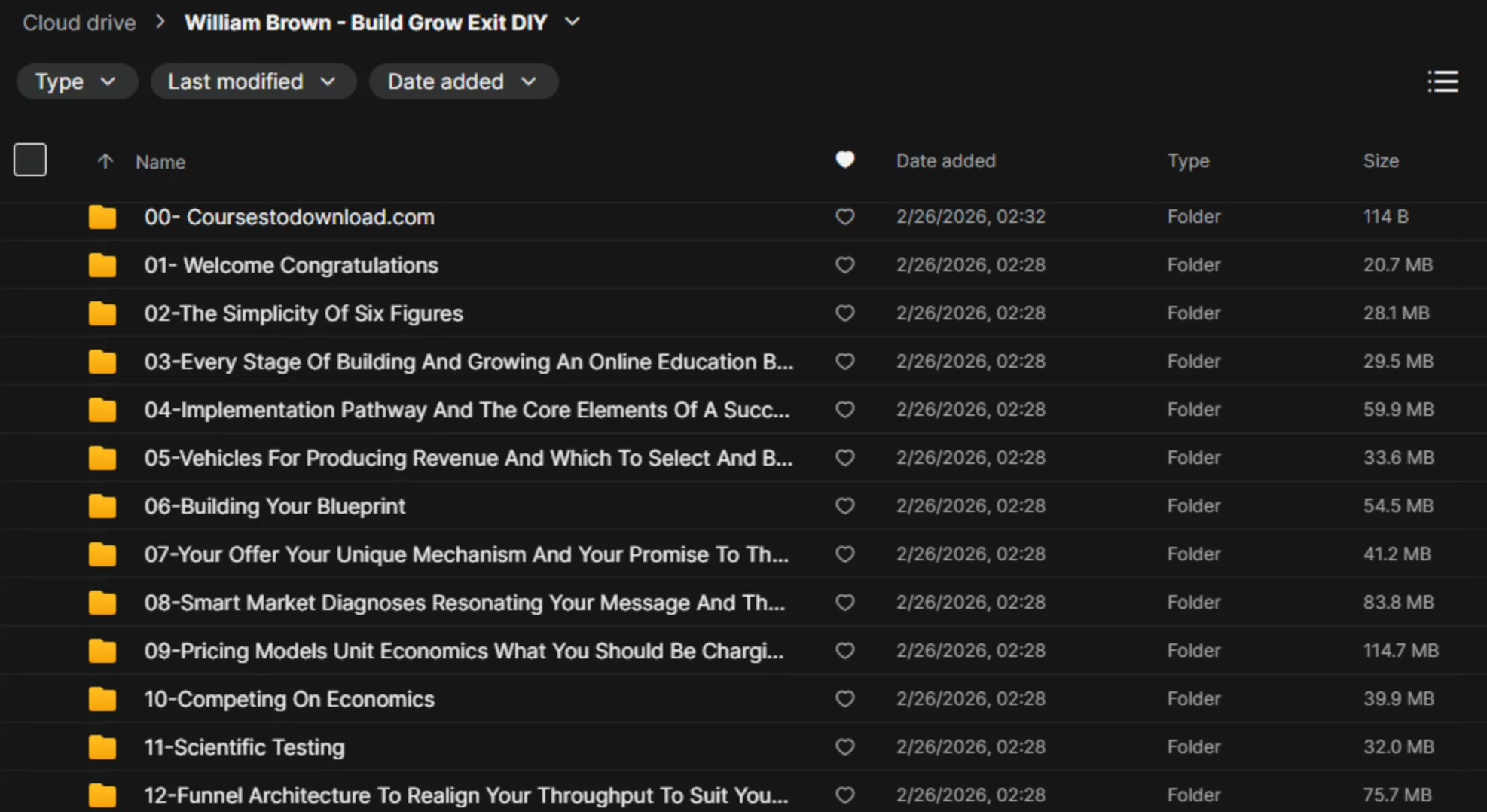Open the Type filter dropdown
This screenshot has height=812, width=1487.
click(x=76, y=81)
